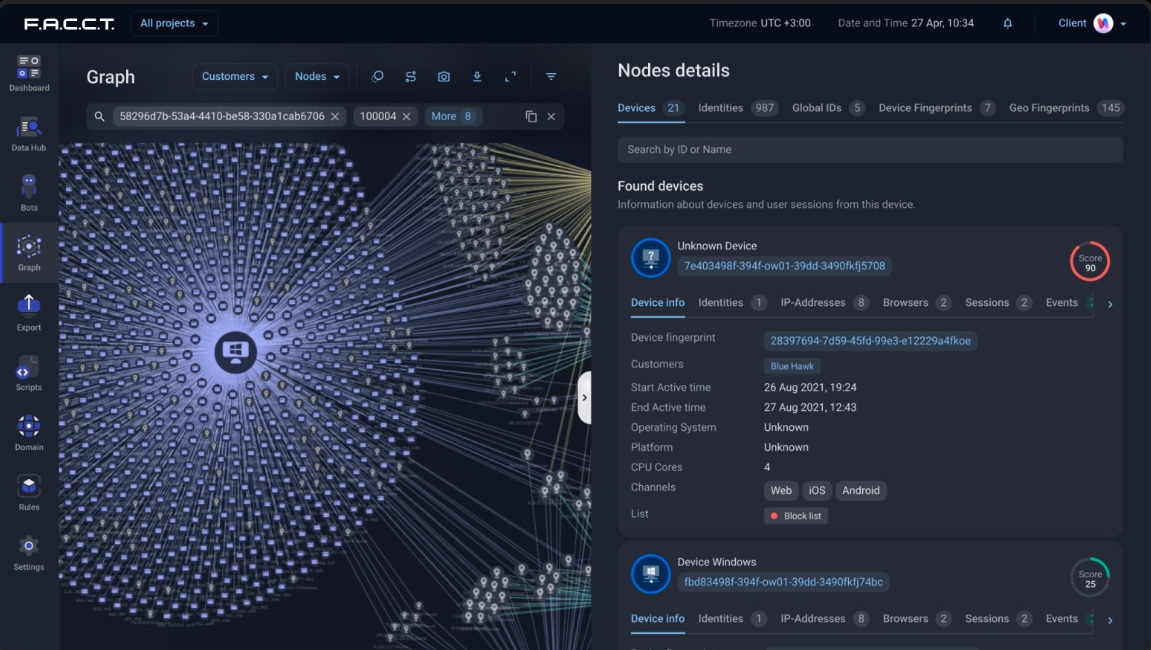The height and width of the screenshot is (650, 1151).
Task: Open the Rules sidebar item
Action: 28,493
